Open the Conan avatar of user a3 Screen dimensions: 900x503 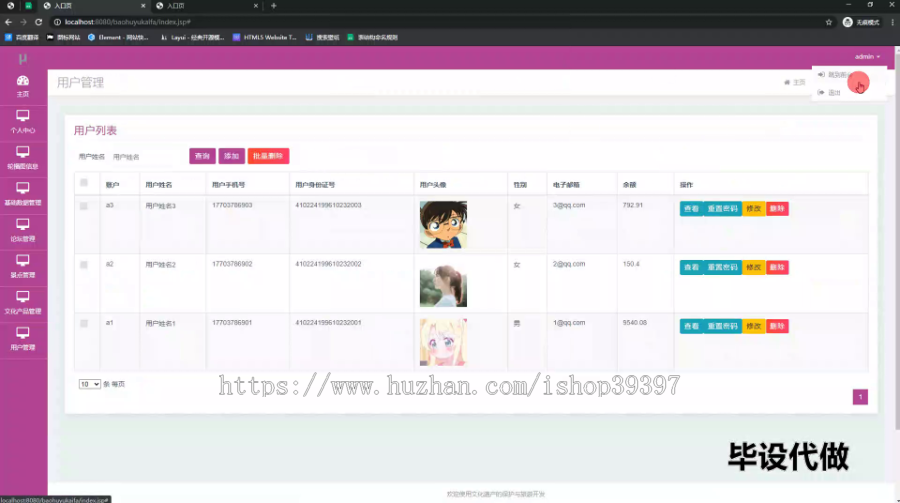[x=443, y=225]
